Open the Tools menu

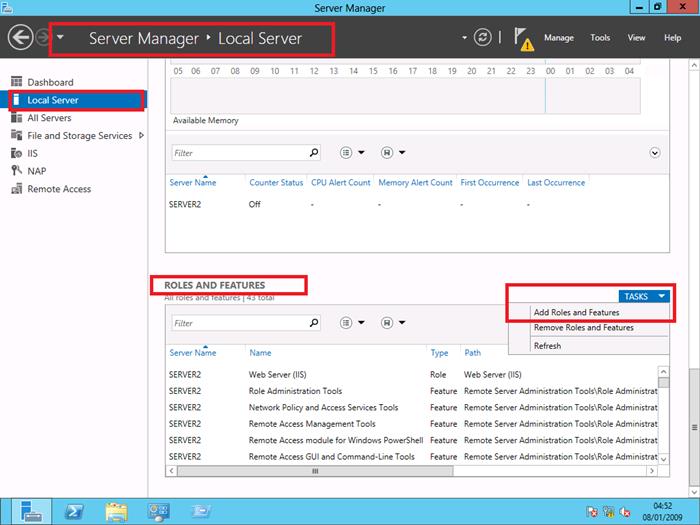(600, 38)
